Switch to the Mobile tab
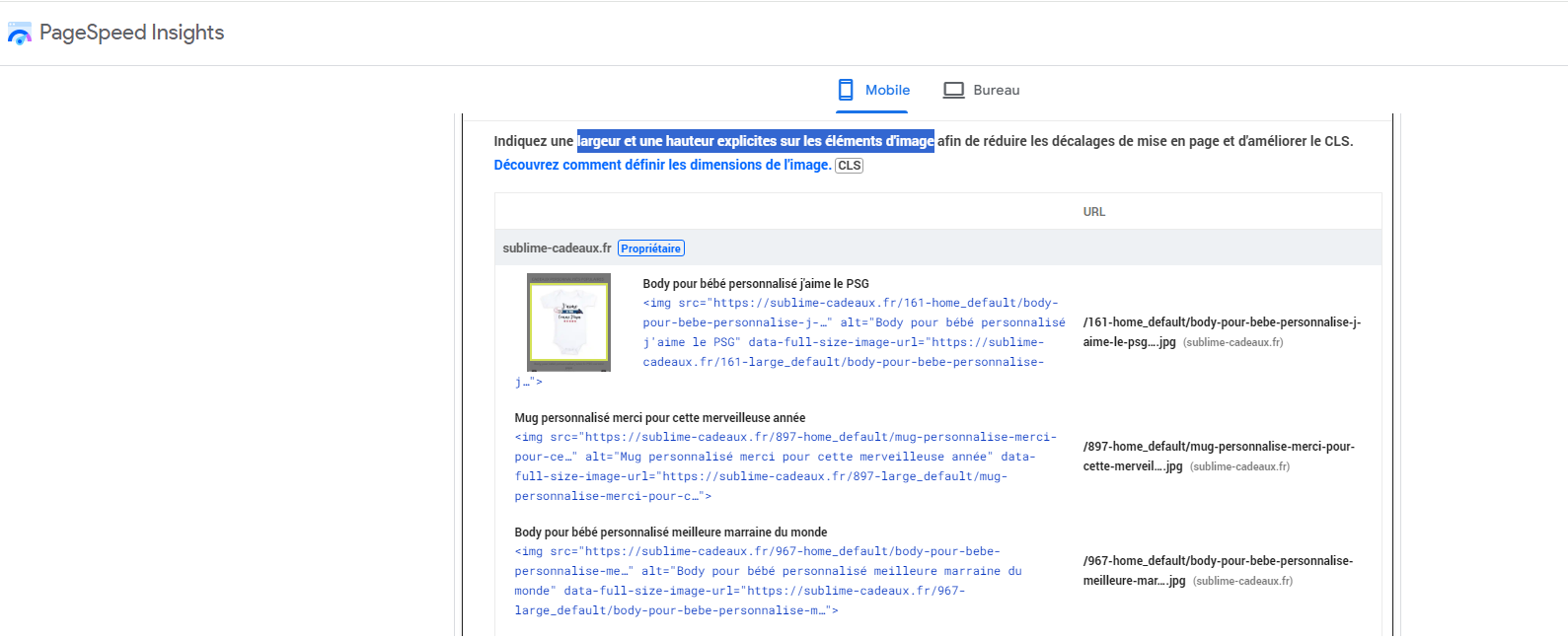The height and width of the screenshot is (639, 1568). click(873, 90)
